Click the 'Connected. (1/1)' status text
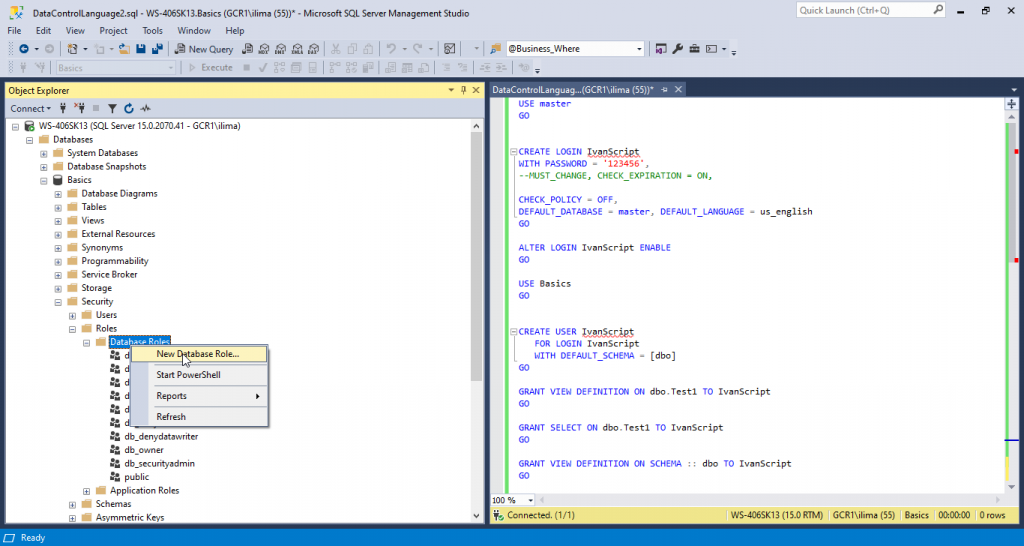Image resolution: width=1024 pixels, height=546 pixels. tap(541, 515)
